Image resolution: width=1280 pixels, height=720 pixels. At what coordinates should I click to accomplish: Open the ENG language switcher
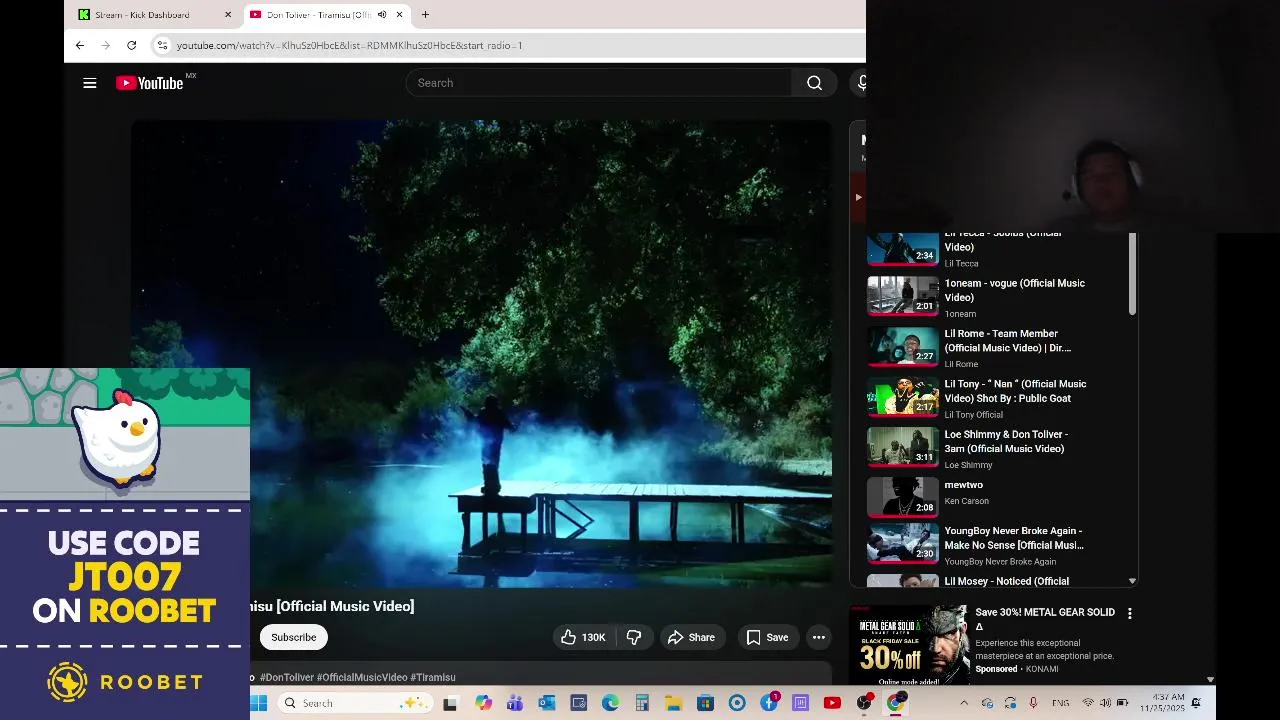pos(1061,703)
